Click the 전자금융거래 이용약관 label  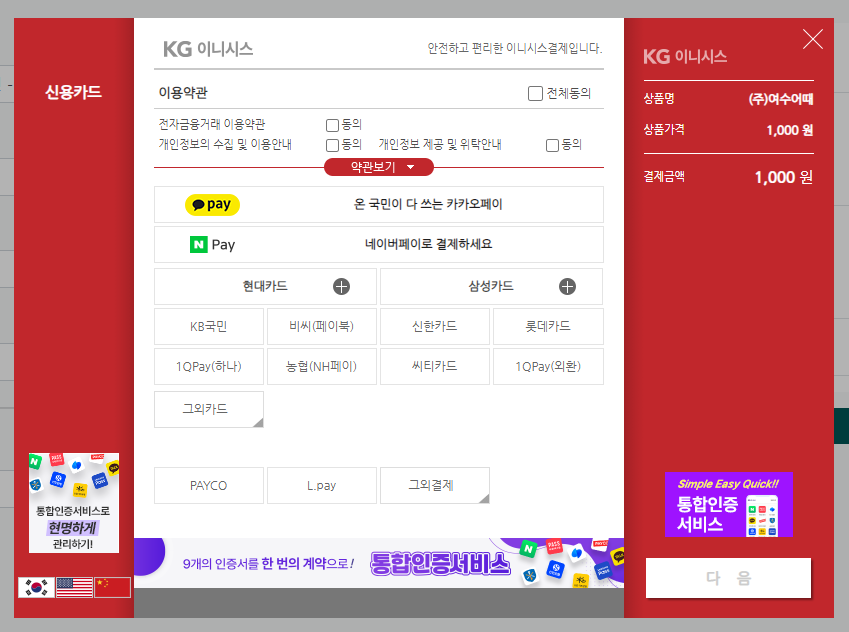pyautogui.click(x=212, y=125)
